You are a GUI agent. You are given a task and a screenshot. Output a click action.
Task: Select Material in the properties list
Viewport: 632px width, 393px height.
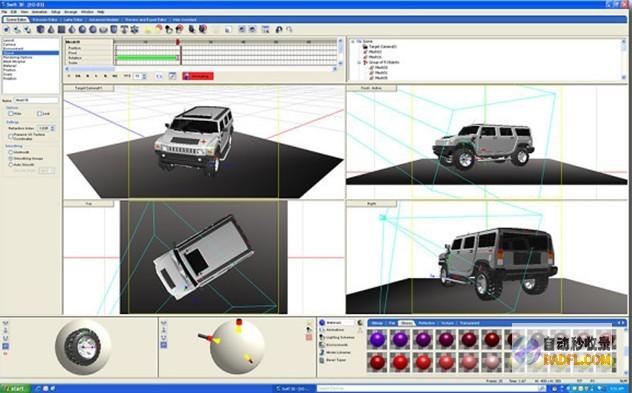10,66
